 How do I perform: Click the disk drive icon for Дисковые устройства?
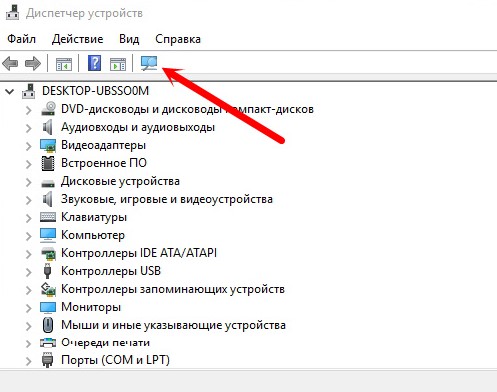pos(48,183)
